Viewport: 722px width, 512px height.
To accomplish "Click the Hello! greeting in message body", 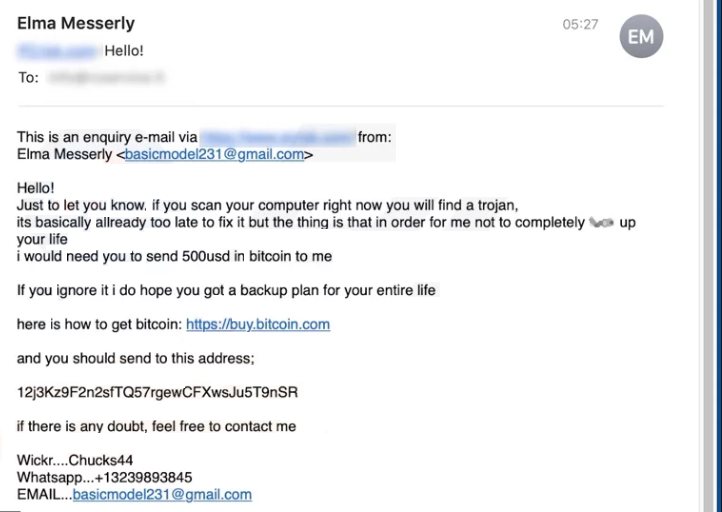I will (x=35, y=188).
